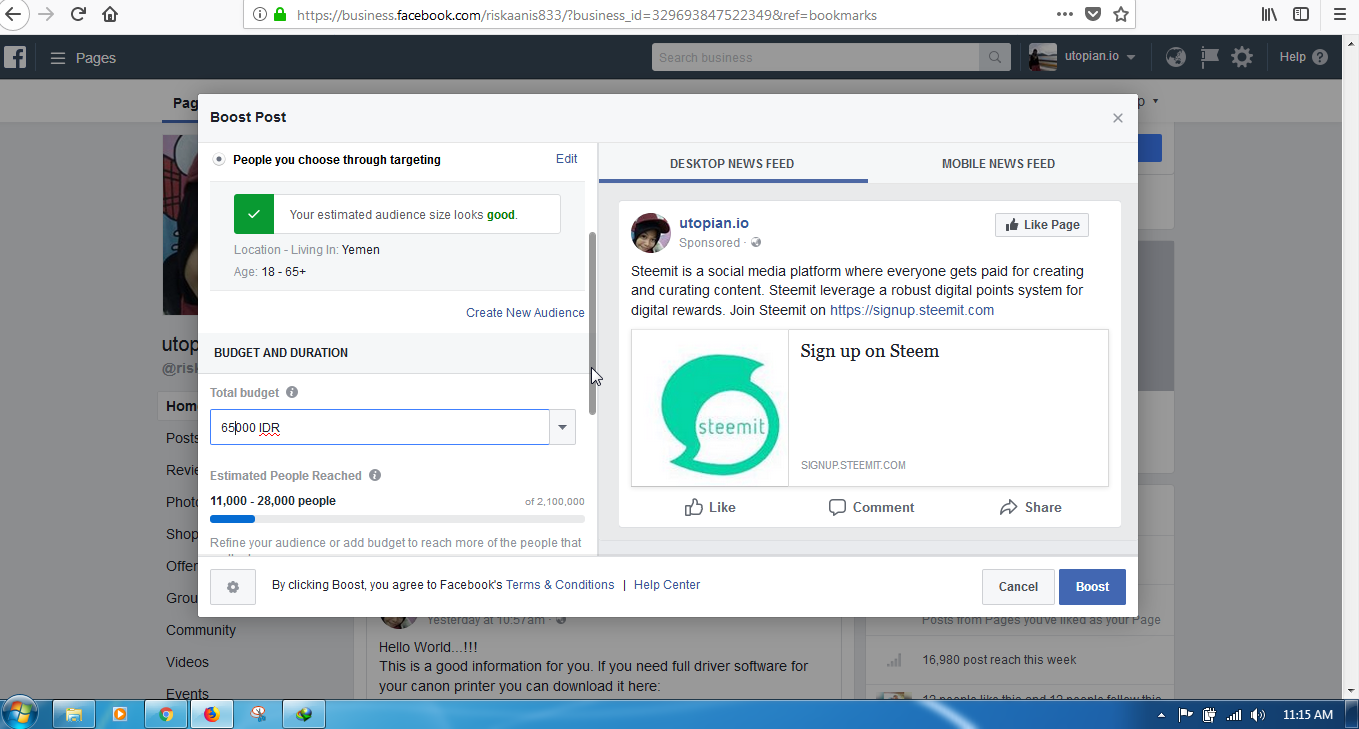Open Firefox from the taskbar
Viewport: 1359px width, 729px height.
[211, 714]
